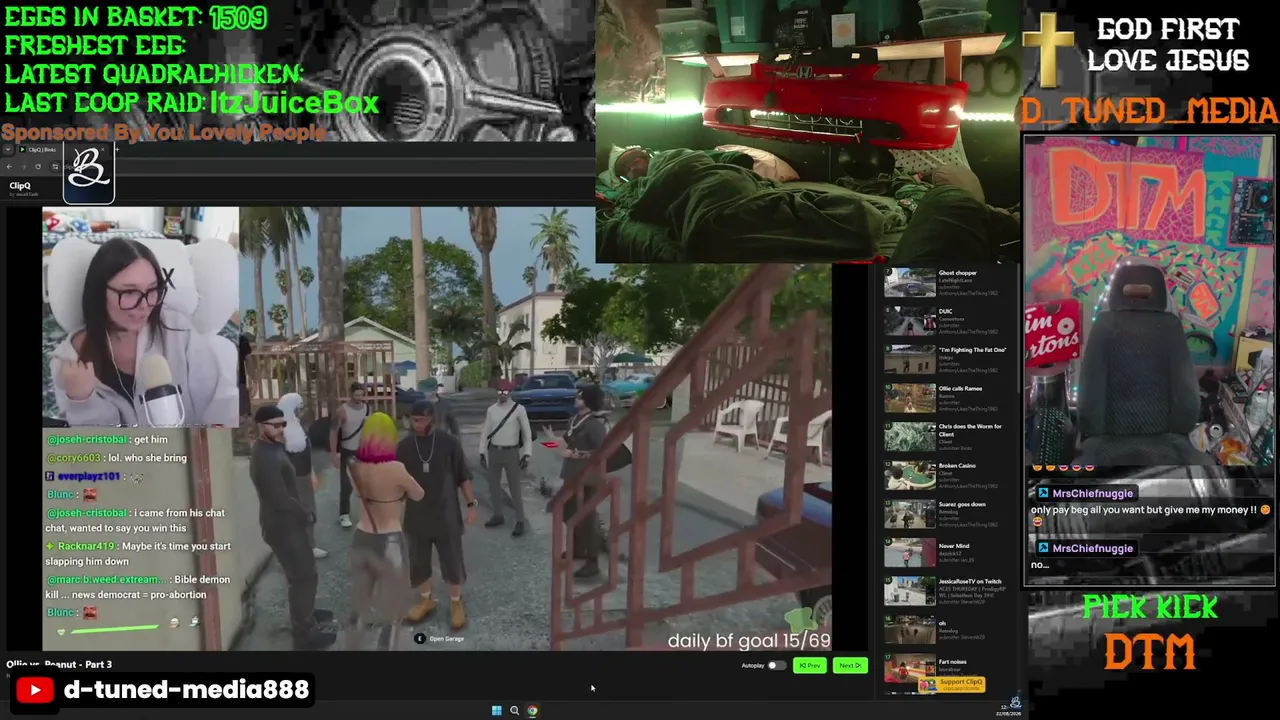Select the "I'm Fighting The Fat One" clip
The height and width of the screenshot is (720, 1280).
[945, 360]
